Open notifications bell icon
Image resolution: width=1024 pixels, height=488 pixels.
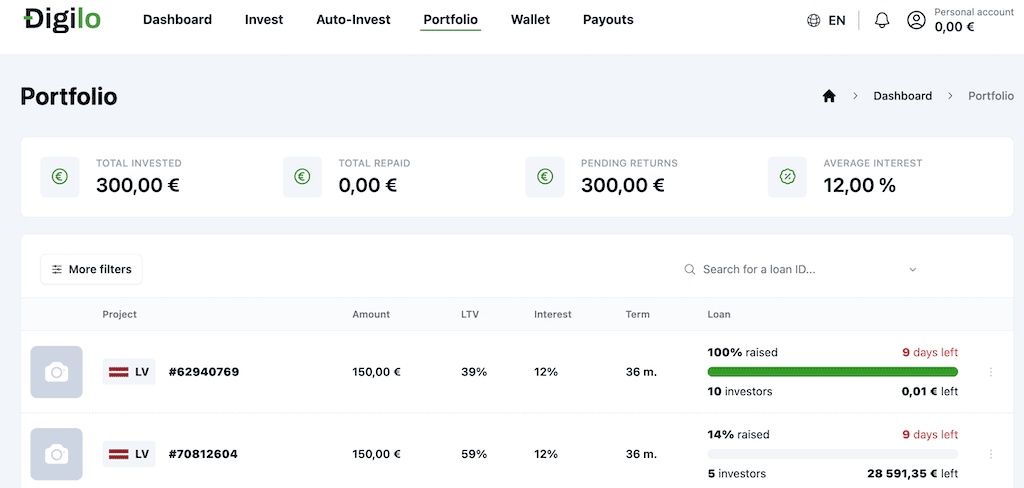tap(882, 20)
